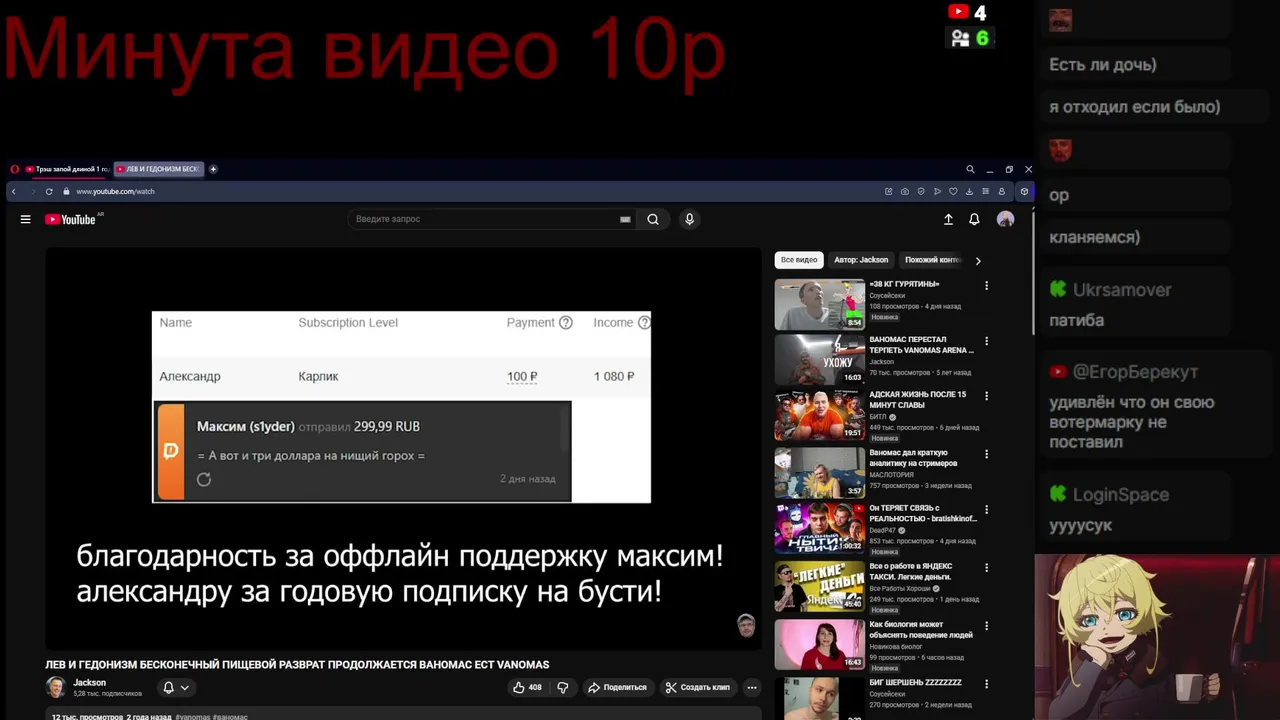The height and width of the screenshot is (720, 1280).
Task: Click the channel watermark in video corner
Action: 746,626
